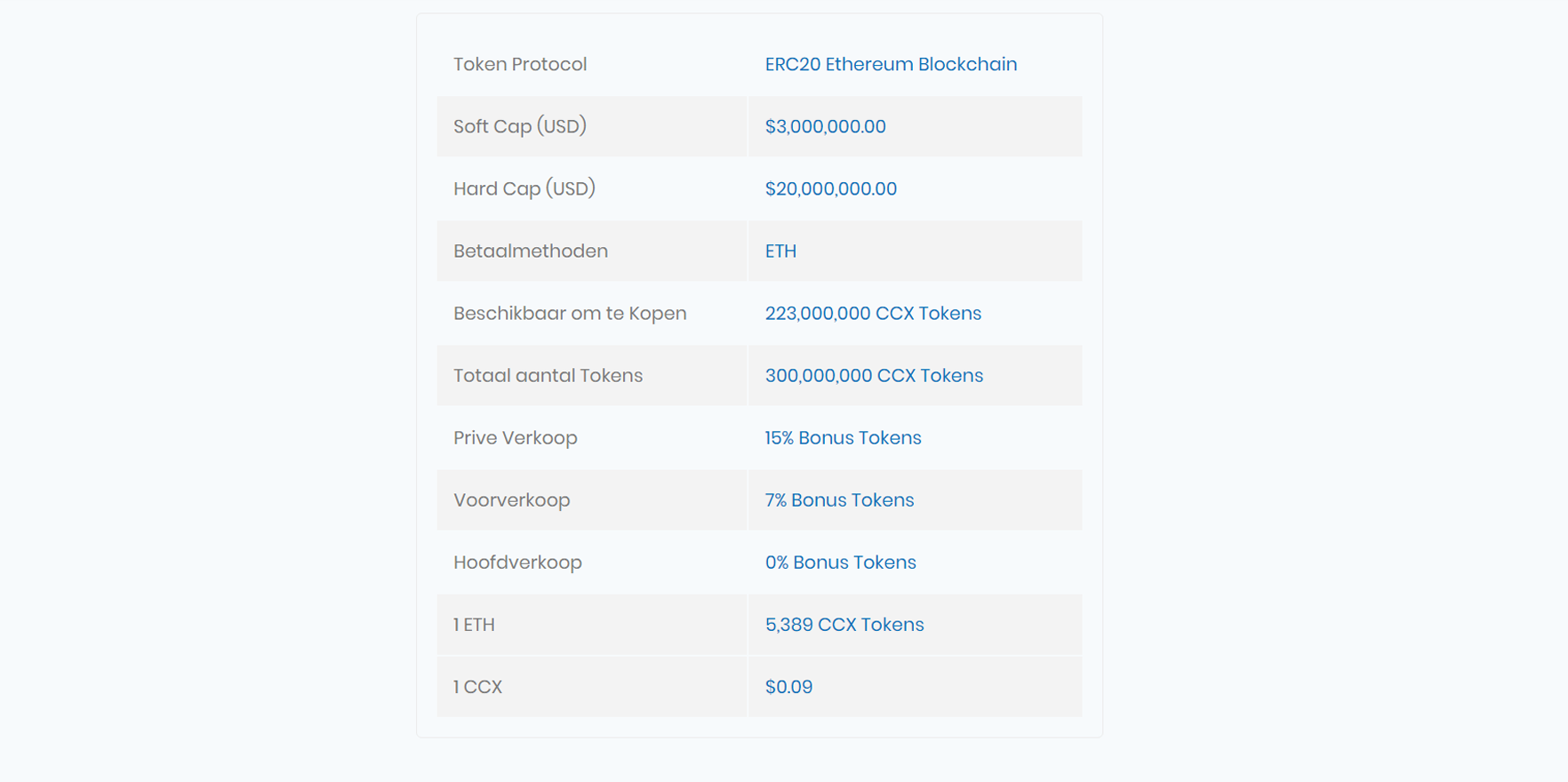Select the $3,000,000.00 soft cap value

coord(825,126)
